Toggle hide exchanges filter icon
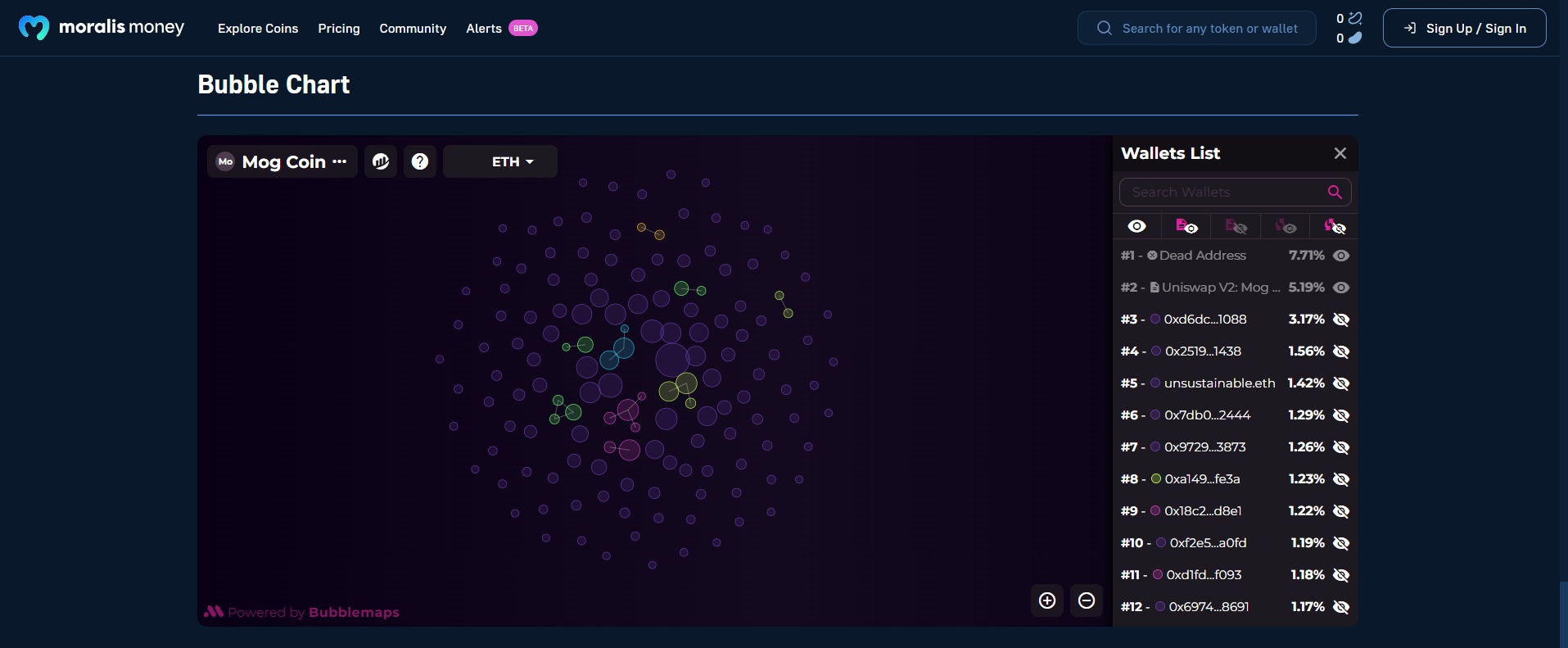Image resolution: width=1568 pixels, height=648 pixels. (x=1335, y=226)
